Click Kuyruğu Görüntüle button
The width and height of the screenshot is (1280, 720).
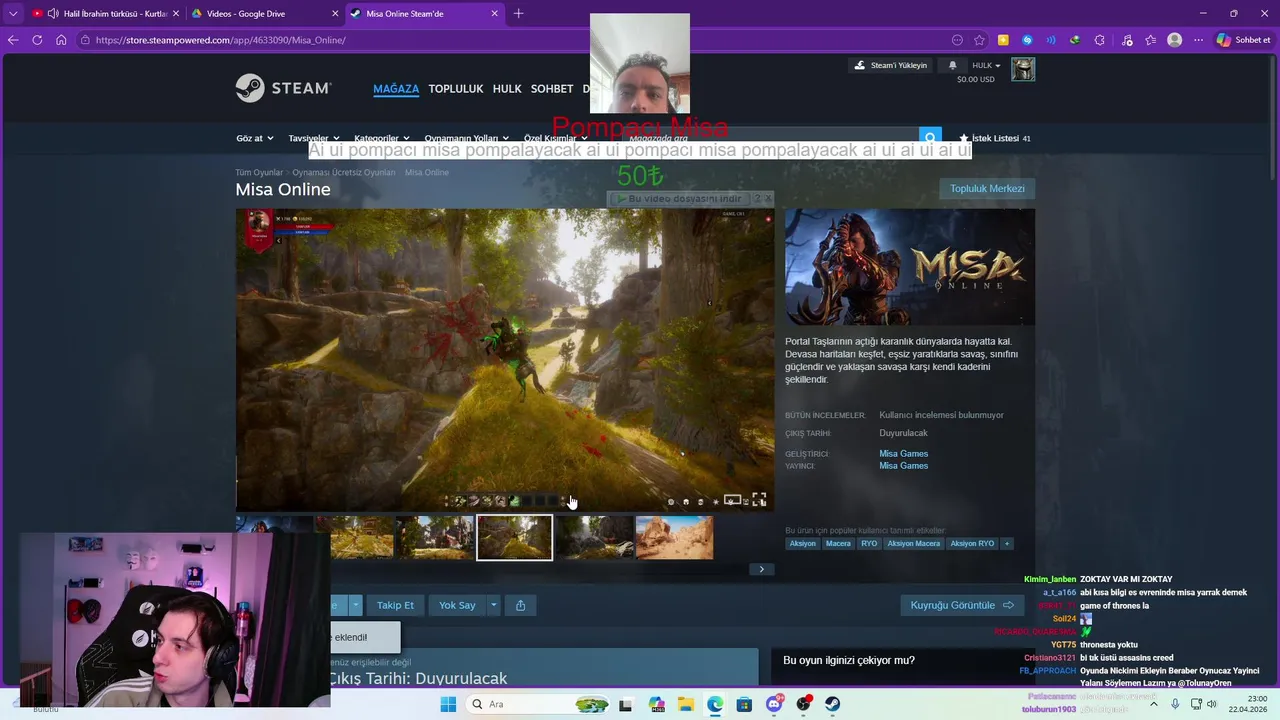962,605
